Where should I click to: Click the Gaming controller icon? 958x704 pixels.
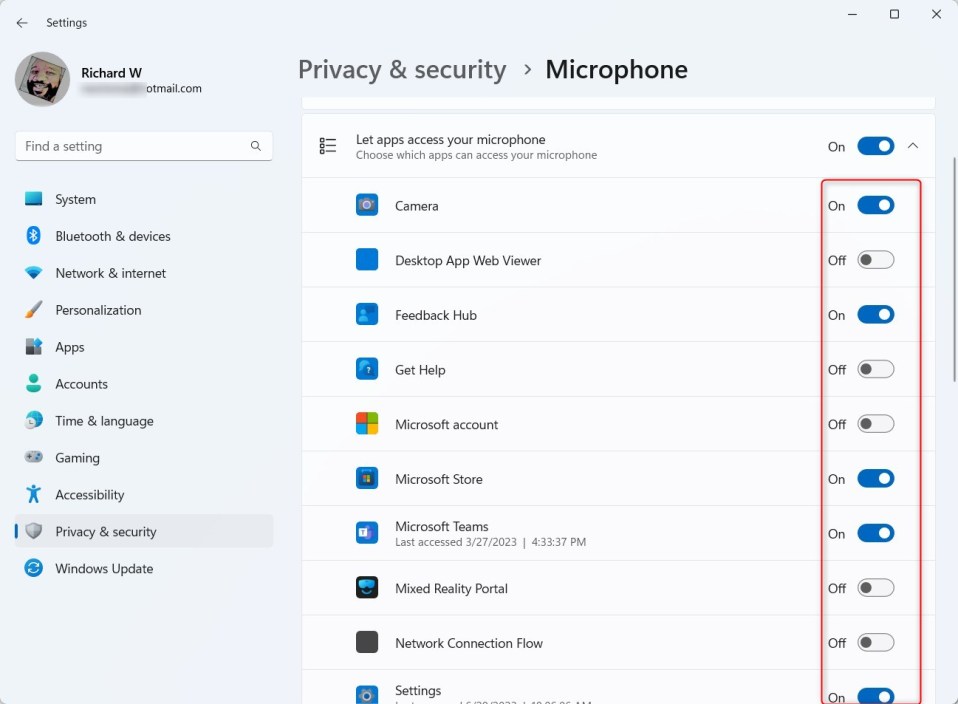point(34,457)
